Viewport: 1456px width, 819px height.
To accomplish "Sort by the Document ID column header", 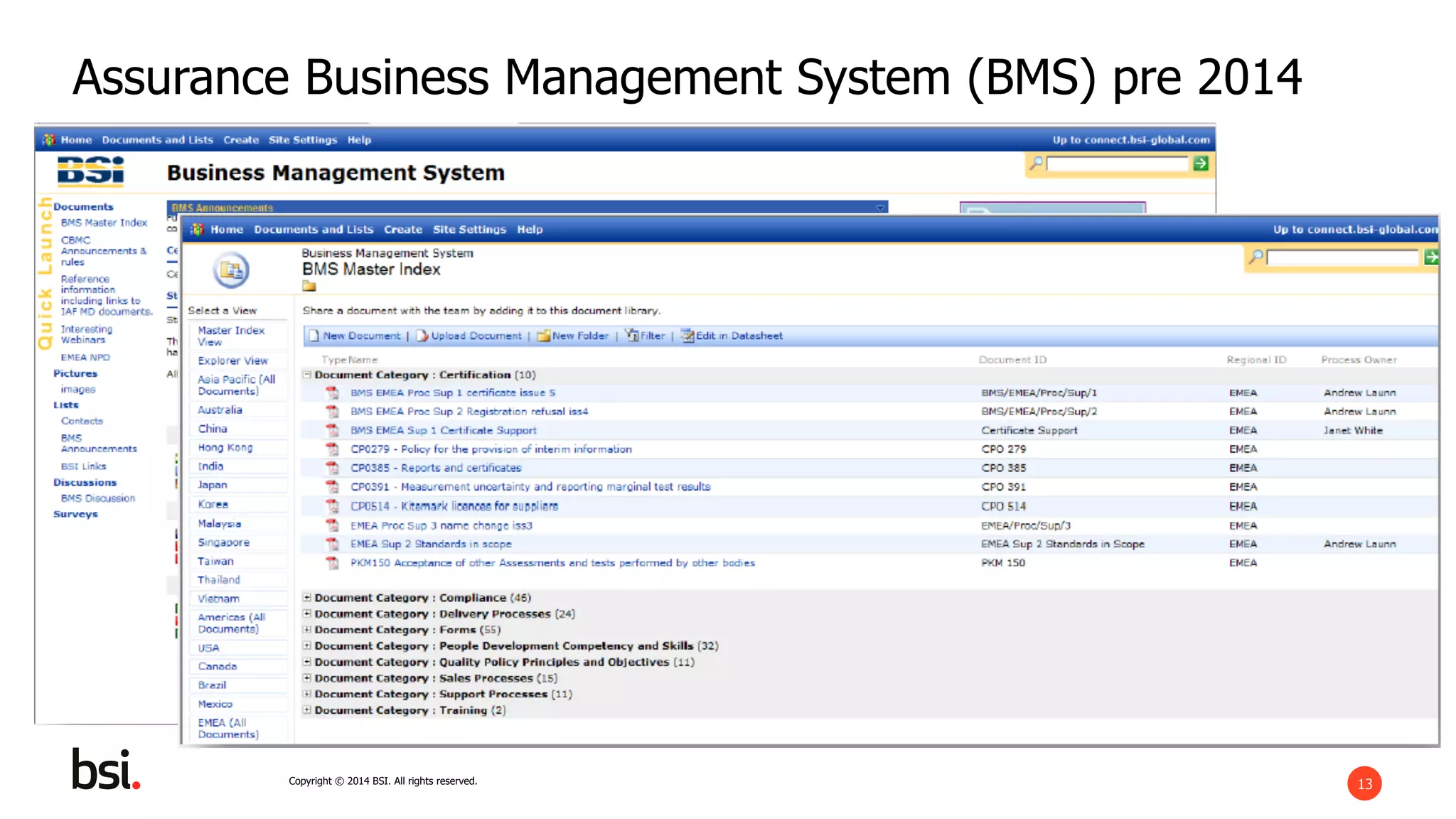I will (1012, 360).
